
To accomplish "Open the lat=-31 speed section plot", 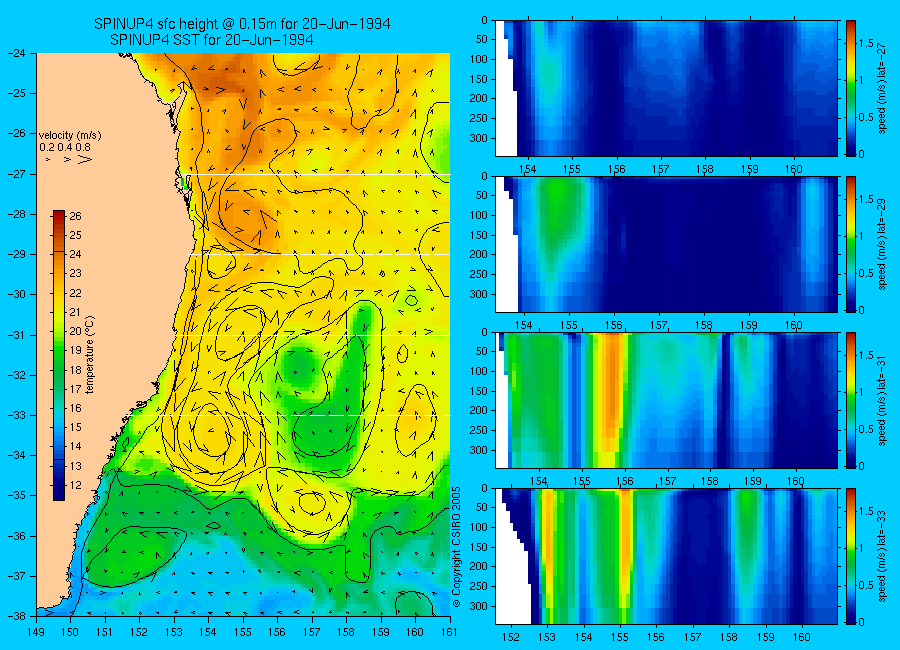I will (x=666, y=400).
